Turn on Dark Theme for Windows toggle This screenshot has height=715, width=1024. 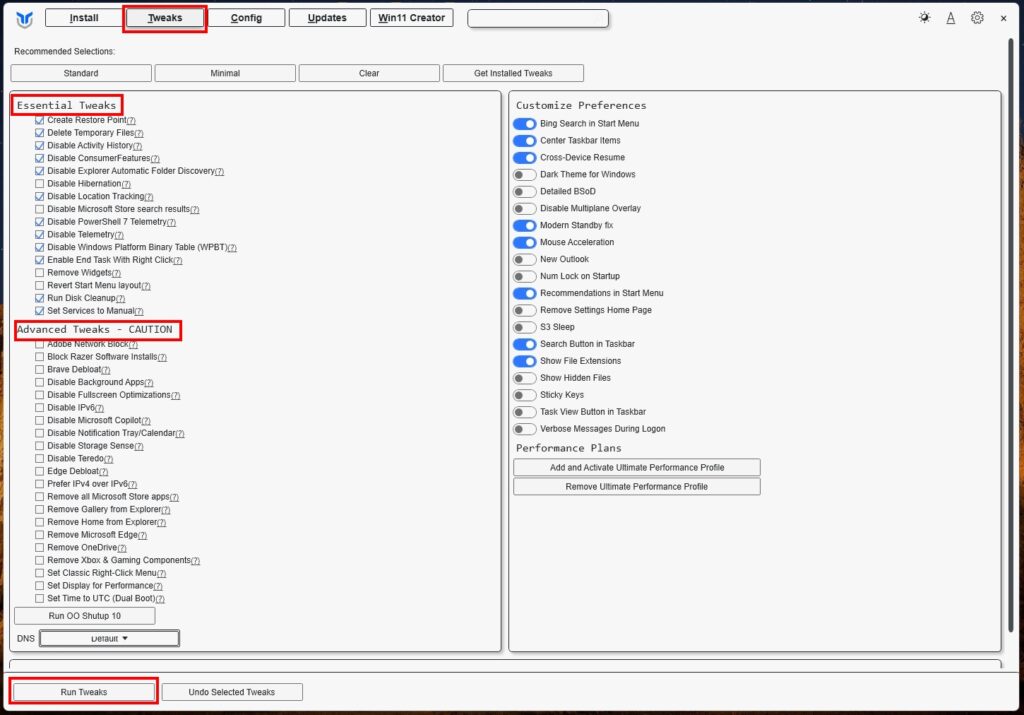[x=524, y=174]
